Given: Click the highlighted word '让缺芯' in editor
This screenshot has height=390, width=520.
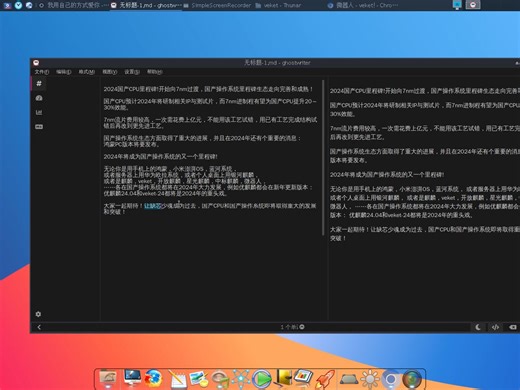Looking at the screenshot, I should click(153, 206).
